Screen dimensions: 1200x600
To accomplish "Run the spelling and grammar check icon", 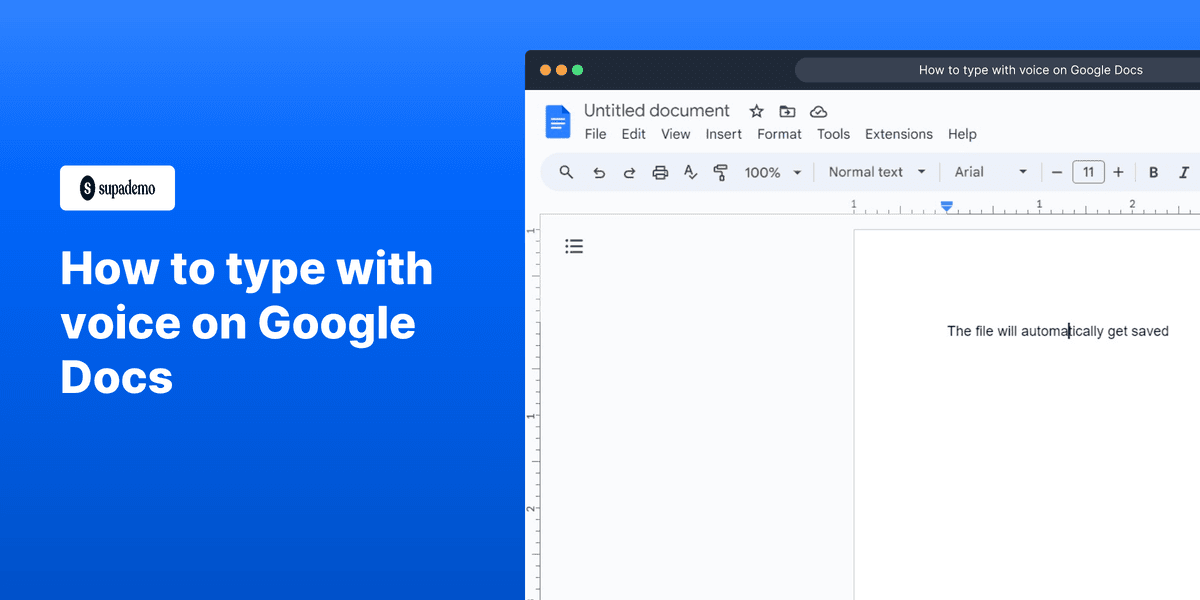I will [690, 172].
